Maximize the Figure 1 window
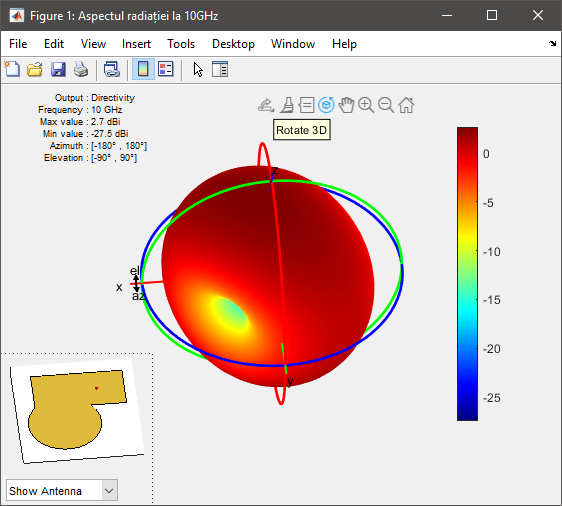The height and width of the screenshot is (506, 562). [x=492, y=15]
